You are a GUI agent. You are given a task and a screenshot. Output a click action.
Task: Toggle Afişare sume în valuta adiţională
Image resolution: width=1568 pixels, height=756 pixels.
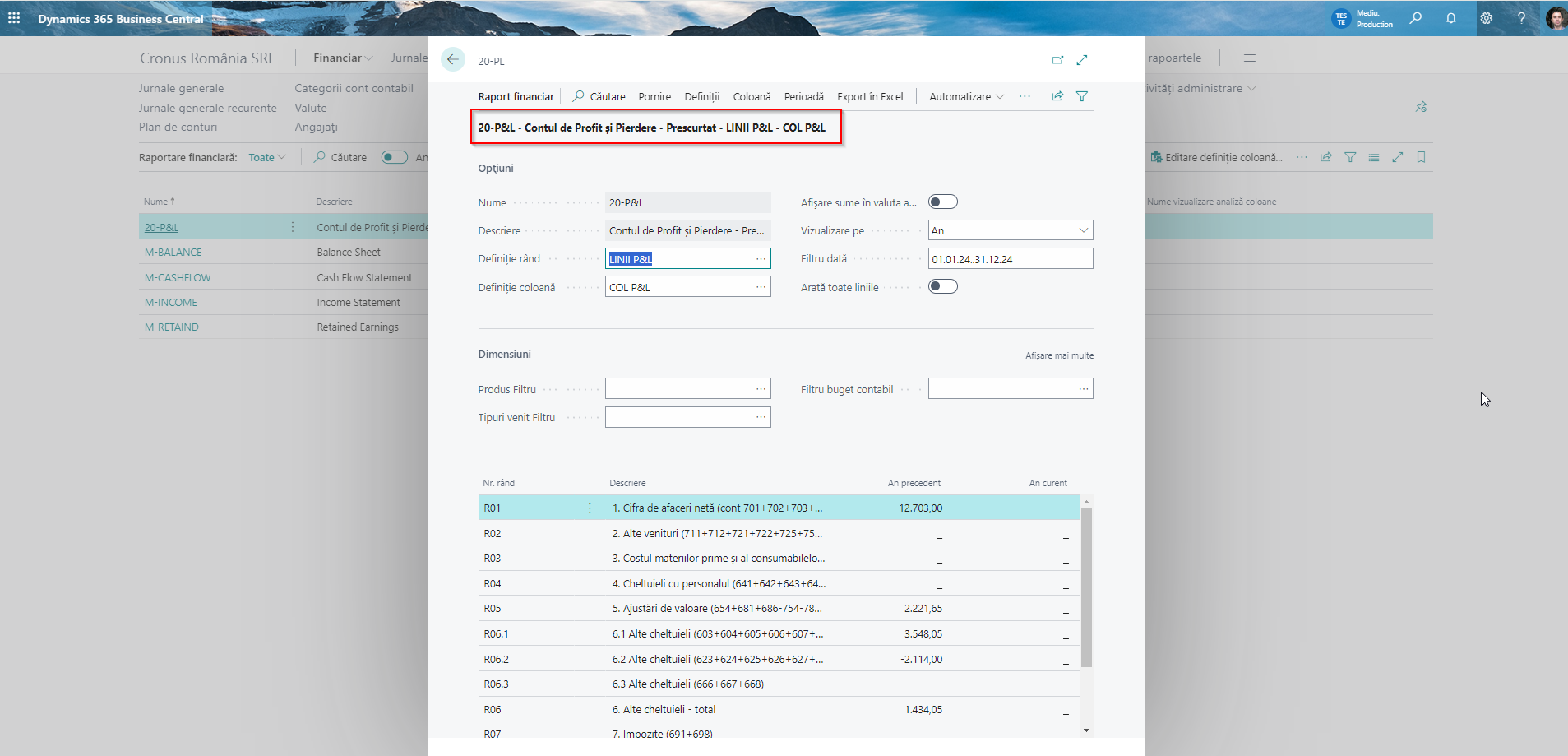943,201
